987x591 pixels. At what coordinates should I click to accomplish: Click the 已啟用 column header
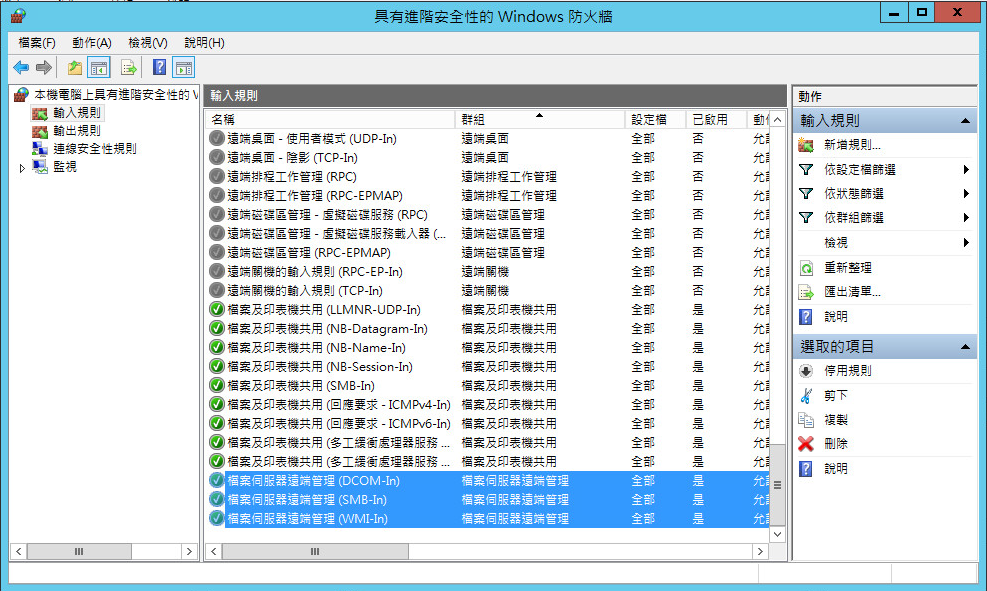coord(716,120)
